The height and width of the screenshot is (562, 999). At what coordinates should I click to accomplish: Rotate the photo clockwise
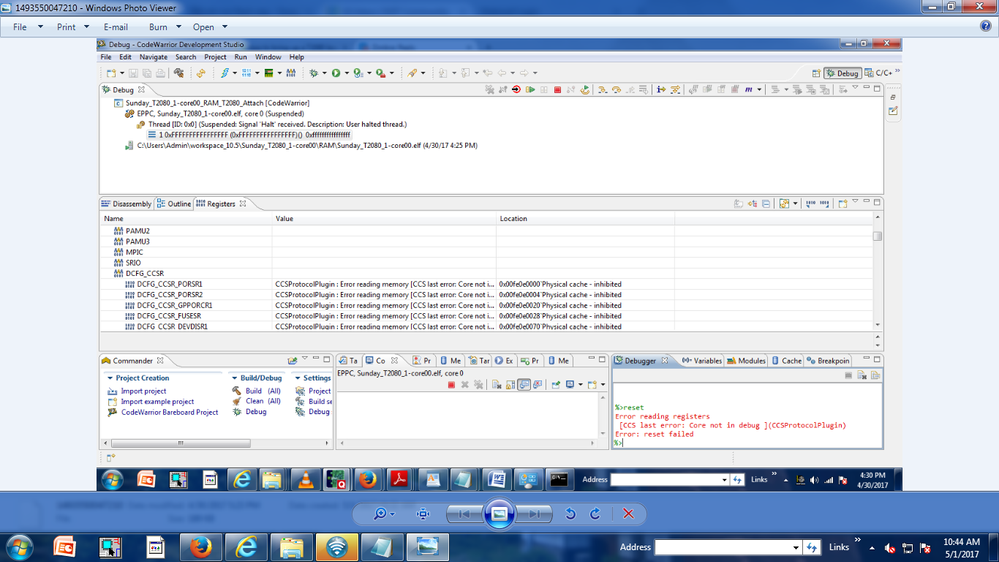coord(595,514)
